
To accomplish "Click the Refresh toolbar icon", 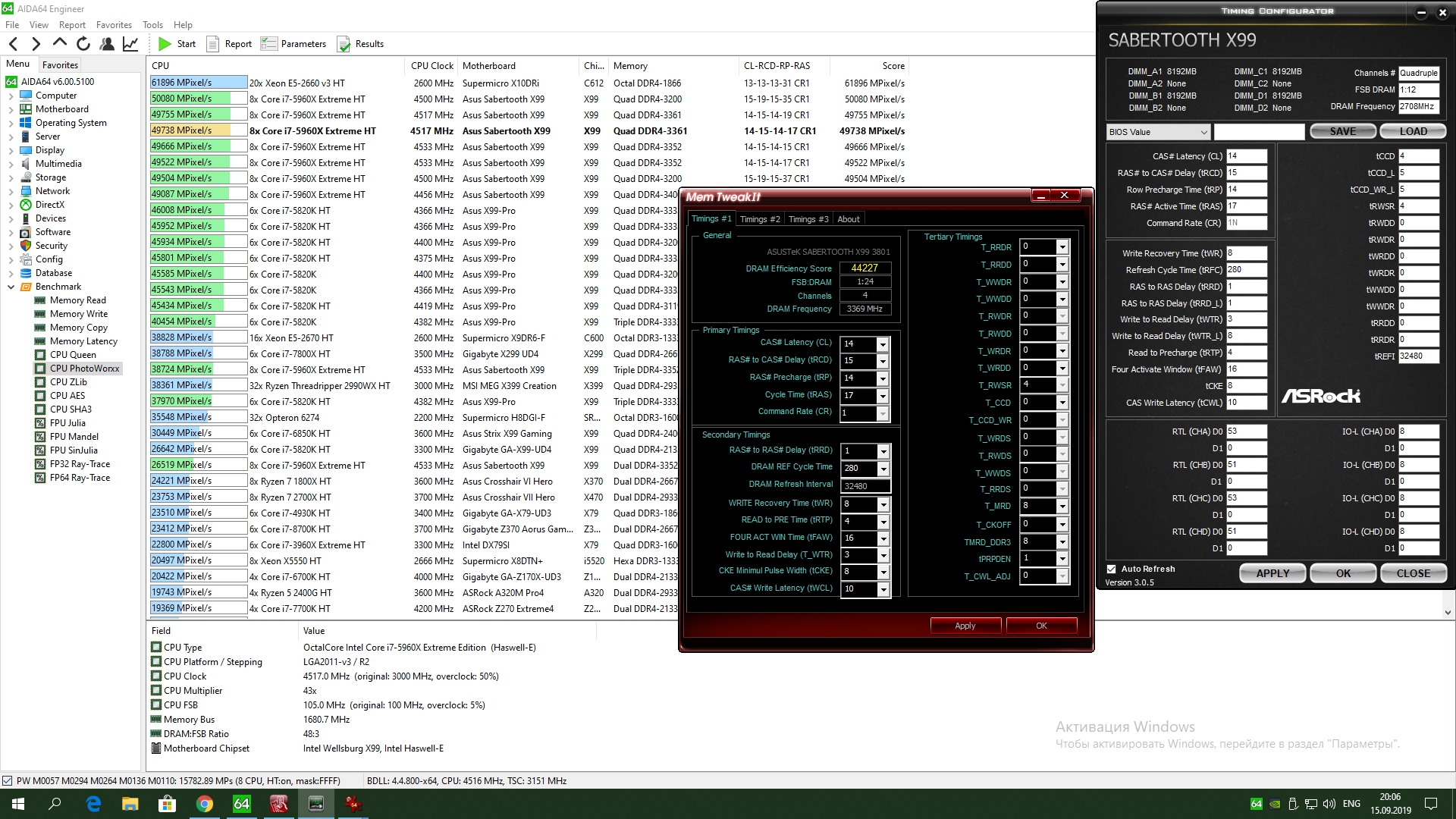I will [83, 44].
